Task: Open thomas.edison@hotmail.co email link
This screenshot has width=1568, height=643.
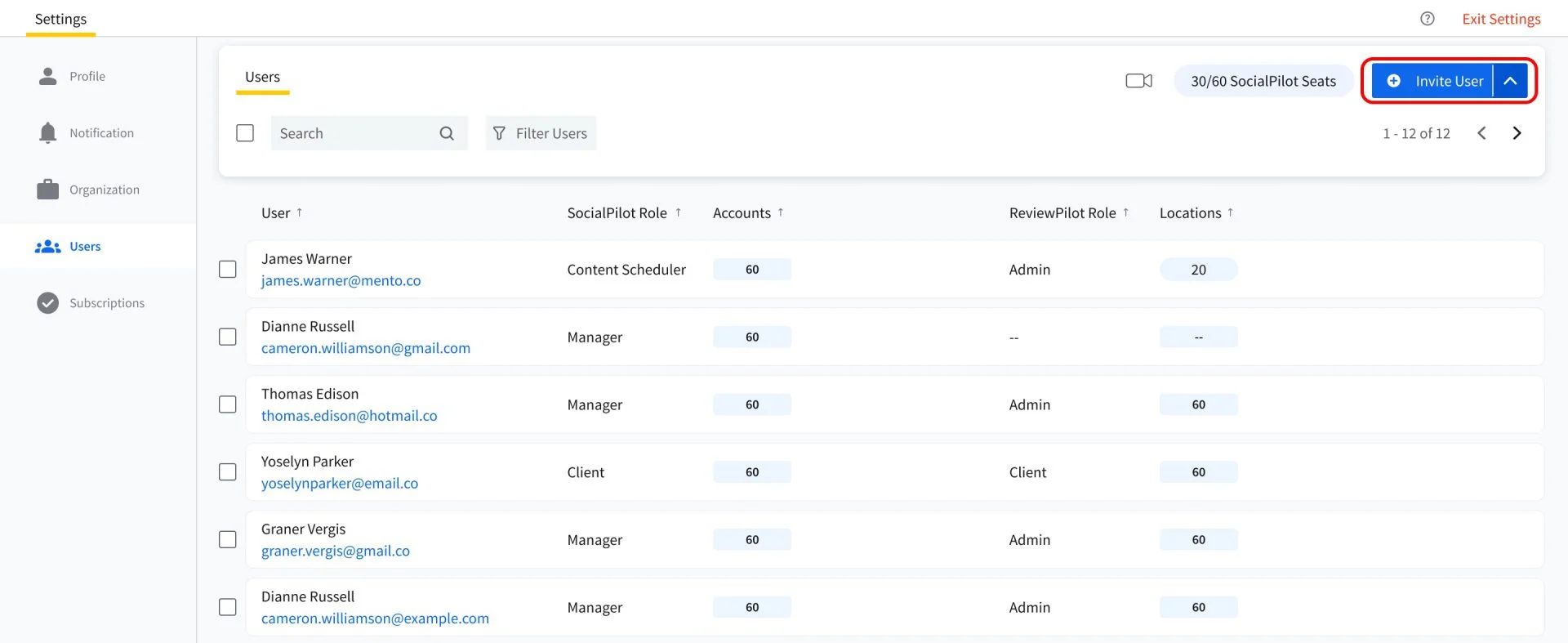Action: (349, 416)
